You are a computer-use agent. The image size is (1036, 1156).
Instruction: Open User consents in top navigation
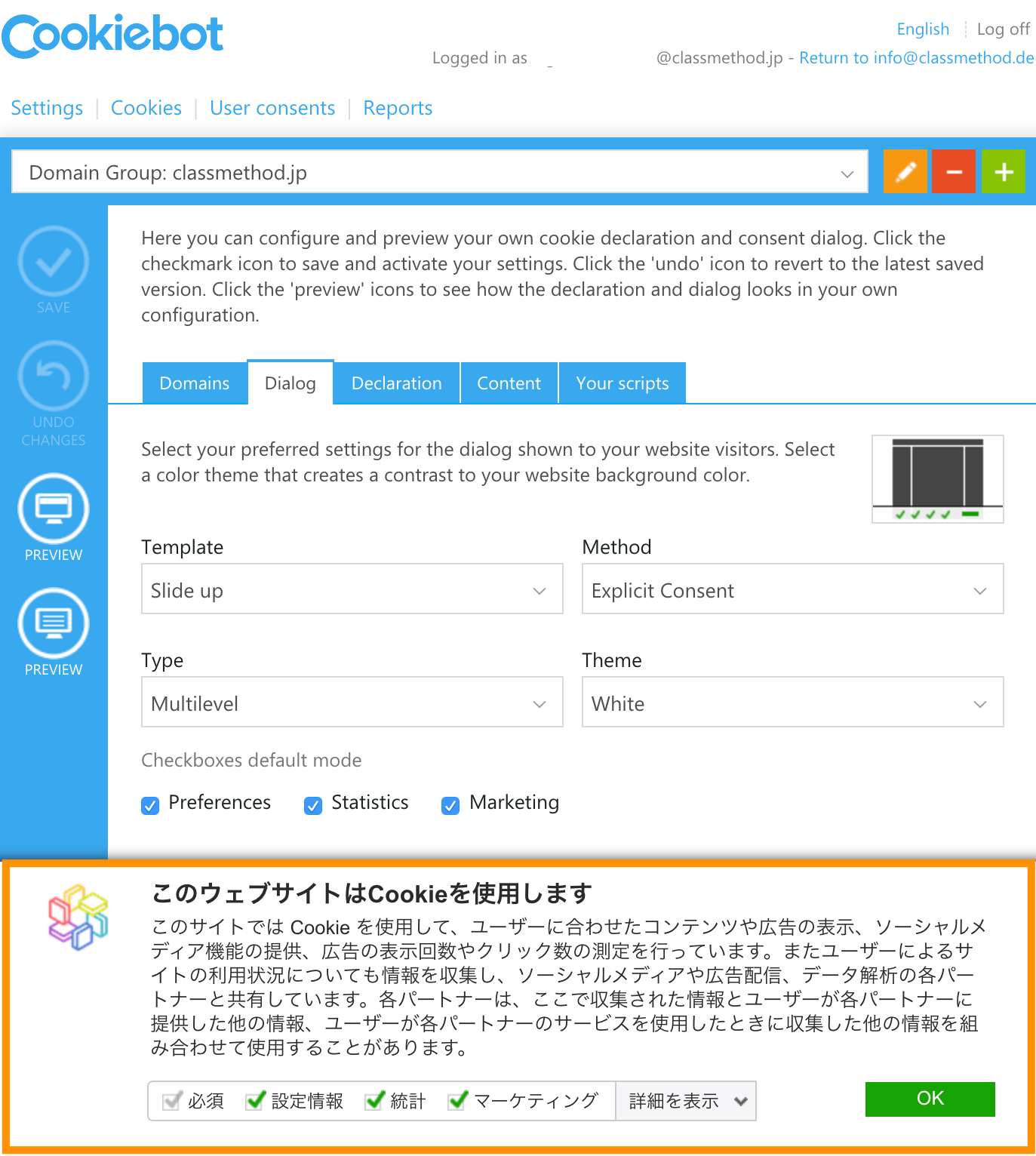pos(272,108)
